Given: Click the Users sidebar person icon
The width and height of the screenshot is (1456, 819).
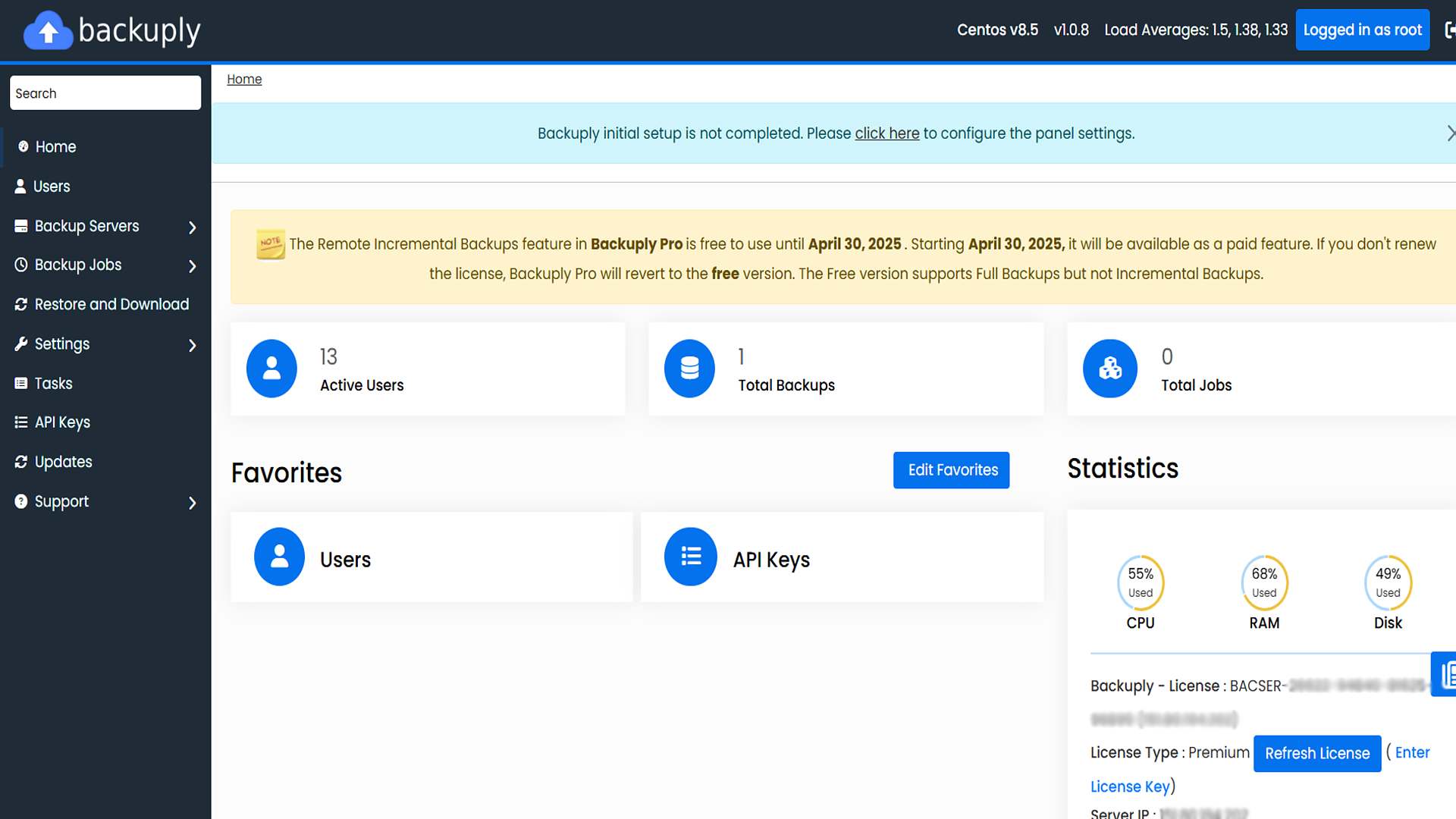Looking at the screenshot, I should pos(20,186).
